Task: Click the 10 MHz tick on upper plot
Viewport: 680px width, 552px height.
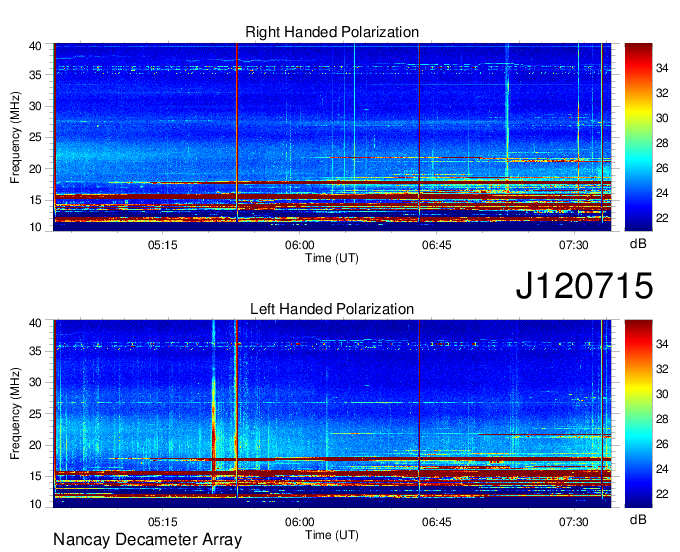Action: tap(36, 227)
